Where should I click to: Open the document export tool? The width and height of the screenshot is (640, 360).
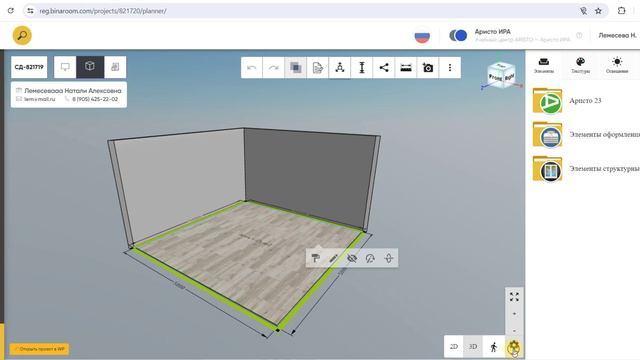tap(318, 68)
